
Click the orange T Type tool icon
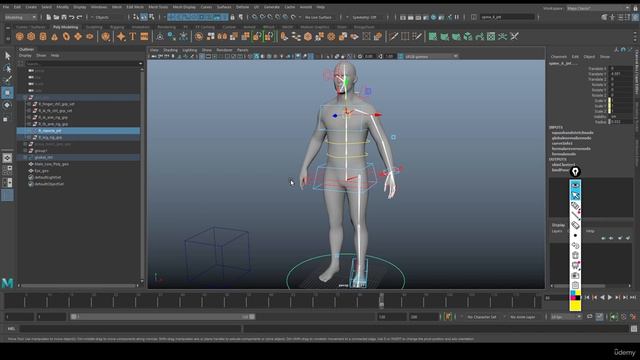133,37
